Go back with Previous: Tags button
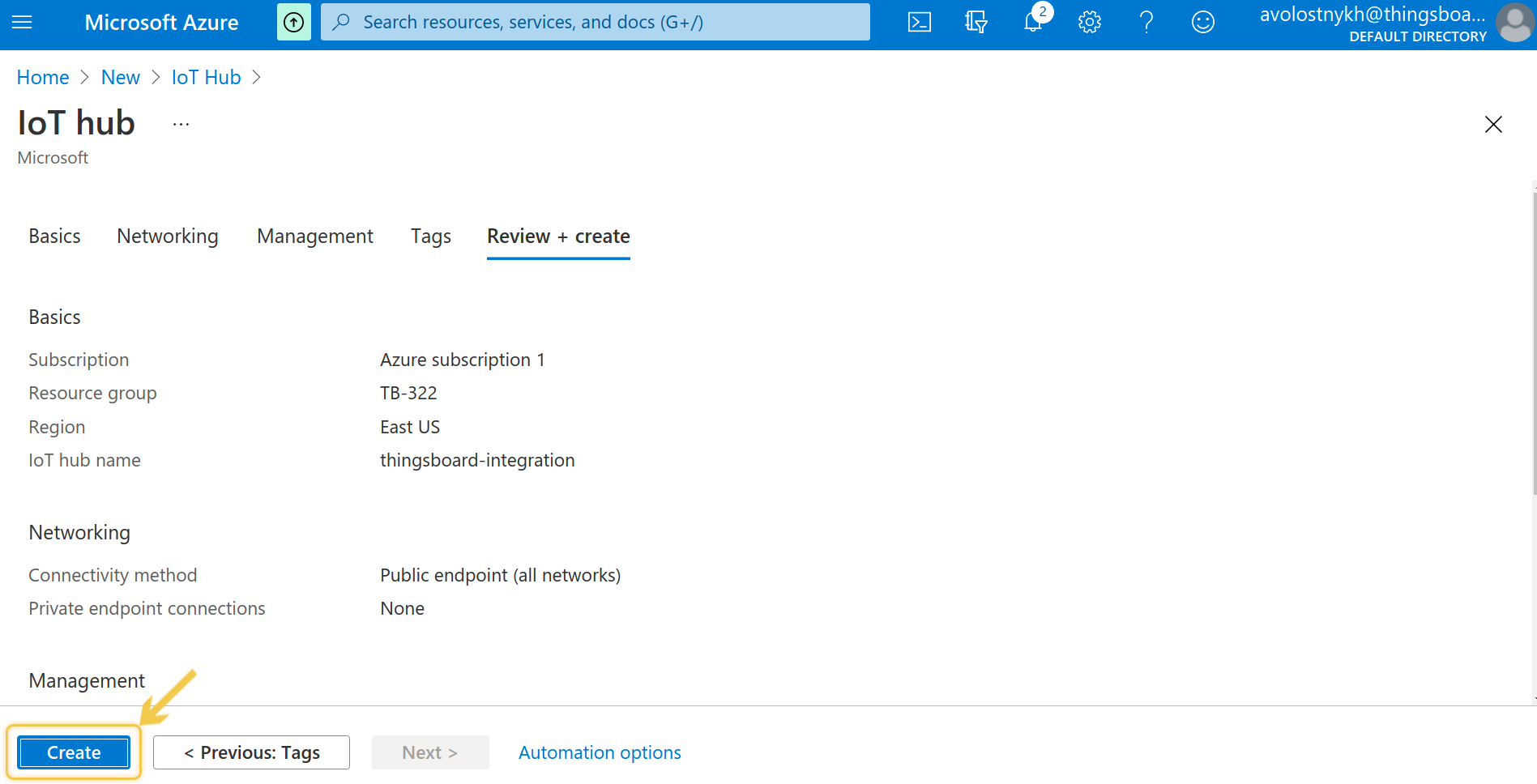Image resolution: width=1537 pixels, height=784 pixels. coord(251,752)
